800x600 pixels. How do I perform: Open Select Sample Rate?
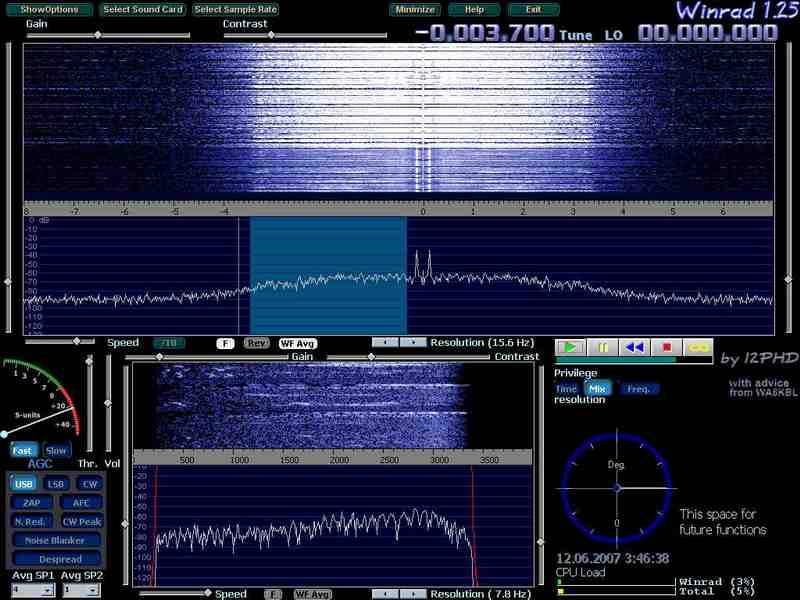coord(236,9)
